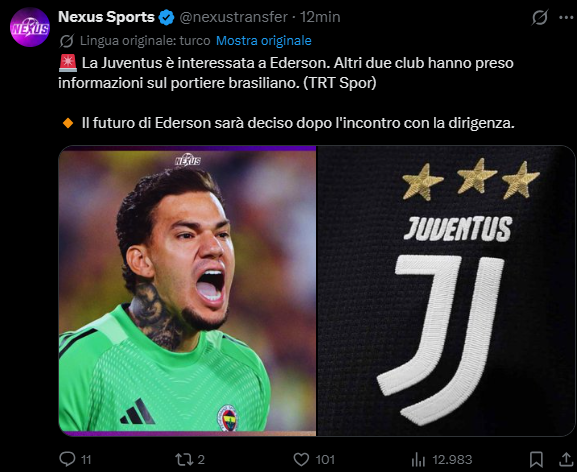Open view analytics bar chart icon
The image size is (577, 472).
tap(418, 459)
